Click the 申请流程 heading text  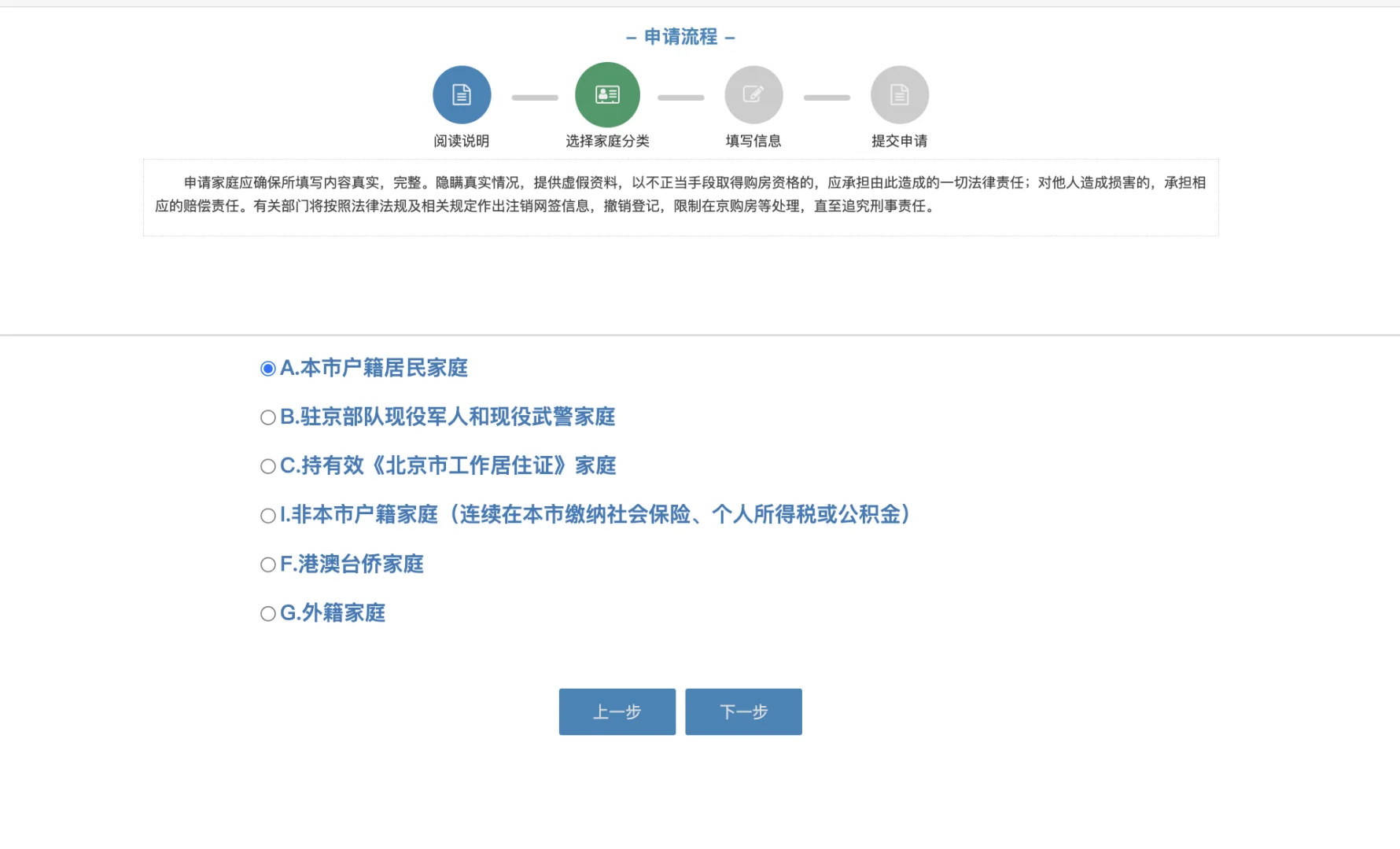coord(681,37)
